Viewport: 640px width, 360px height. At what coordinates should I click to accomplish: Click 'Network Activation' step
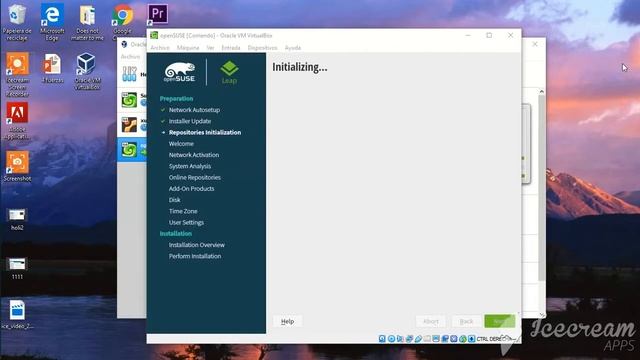pos(194,155)
